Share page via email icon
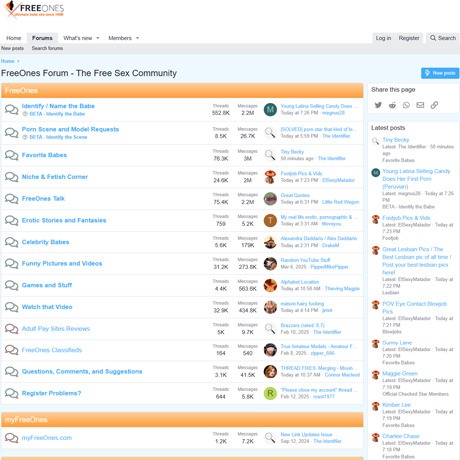The height and width of the screenshot is (460, 460). (420, 105)
